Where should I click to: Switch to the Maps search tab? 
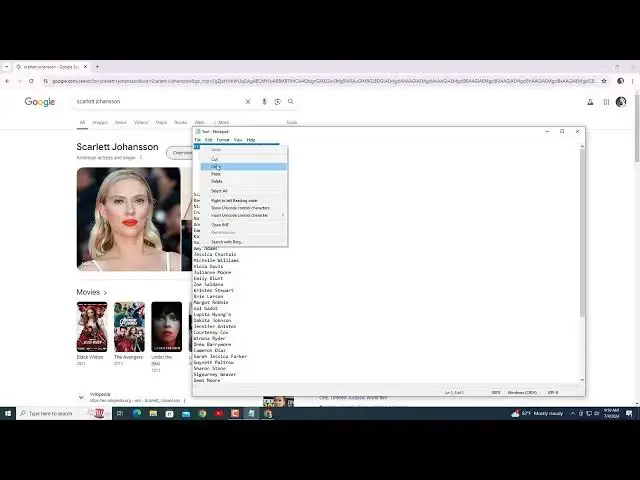coord(161,122)
